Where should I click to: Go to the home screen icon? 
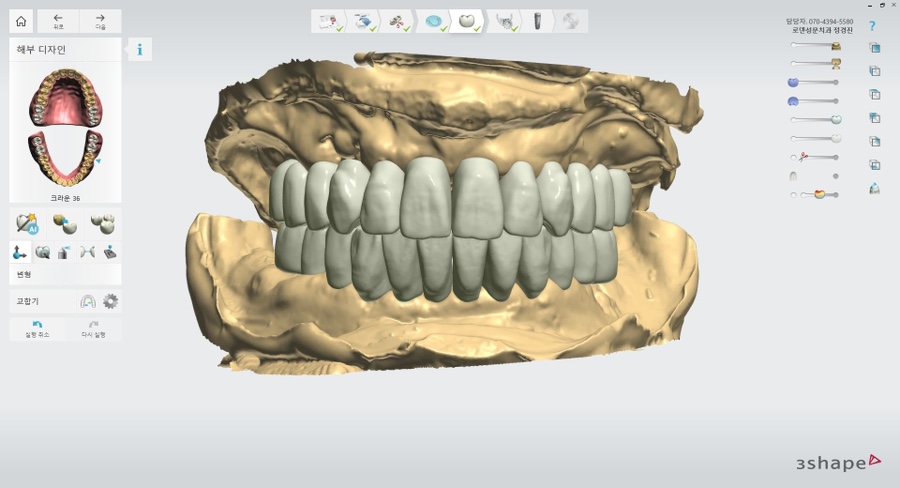click(x=21, y=21)
